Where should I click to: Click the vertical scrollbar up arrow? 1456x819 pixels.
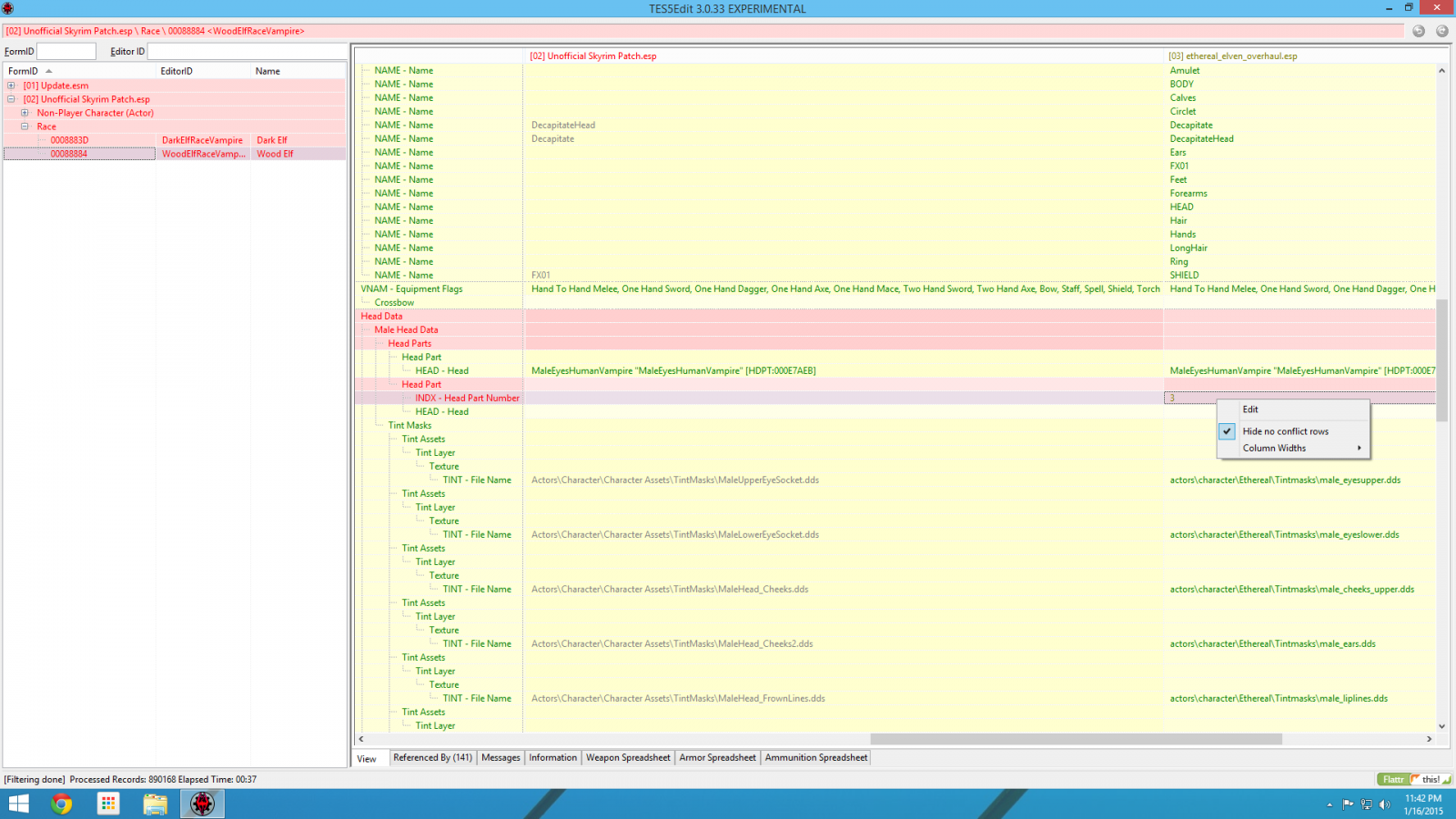(1441, 70)
